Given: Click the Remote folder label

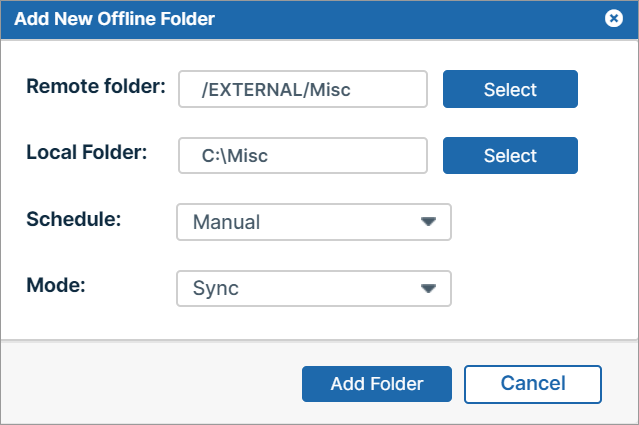Looking at the screenshot, I should tap(96, 86).
